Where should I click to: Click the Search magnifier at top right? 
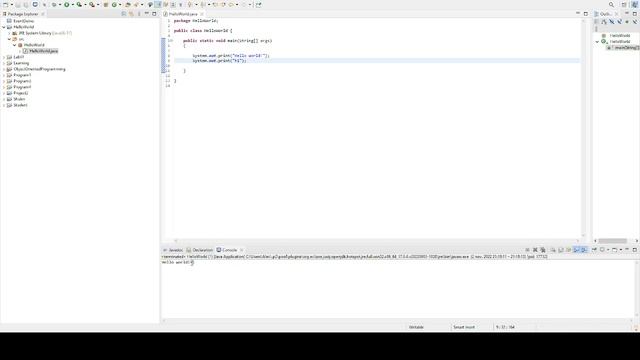click(x=611, y=4)
